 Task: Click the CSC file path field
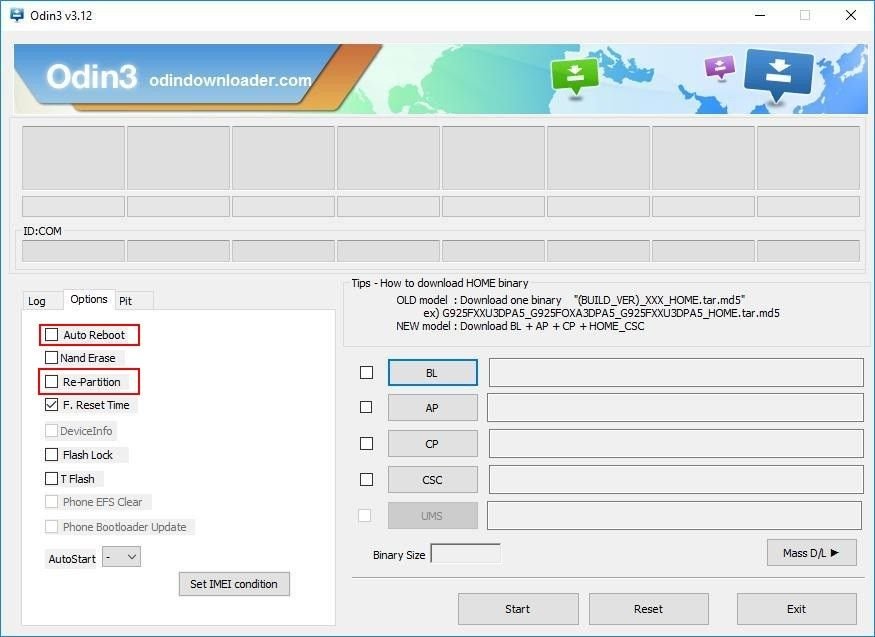point(676,480)
